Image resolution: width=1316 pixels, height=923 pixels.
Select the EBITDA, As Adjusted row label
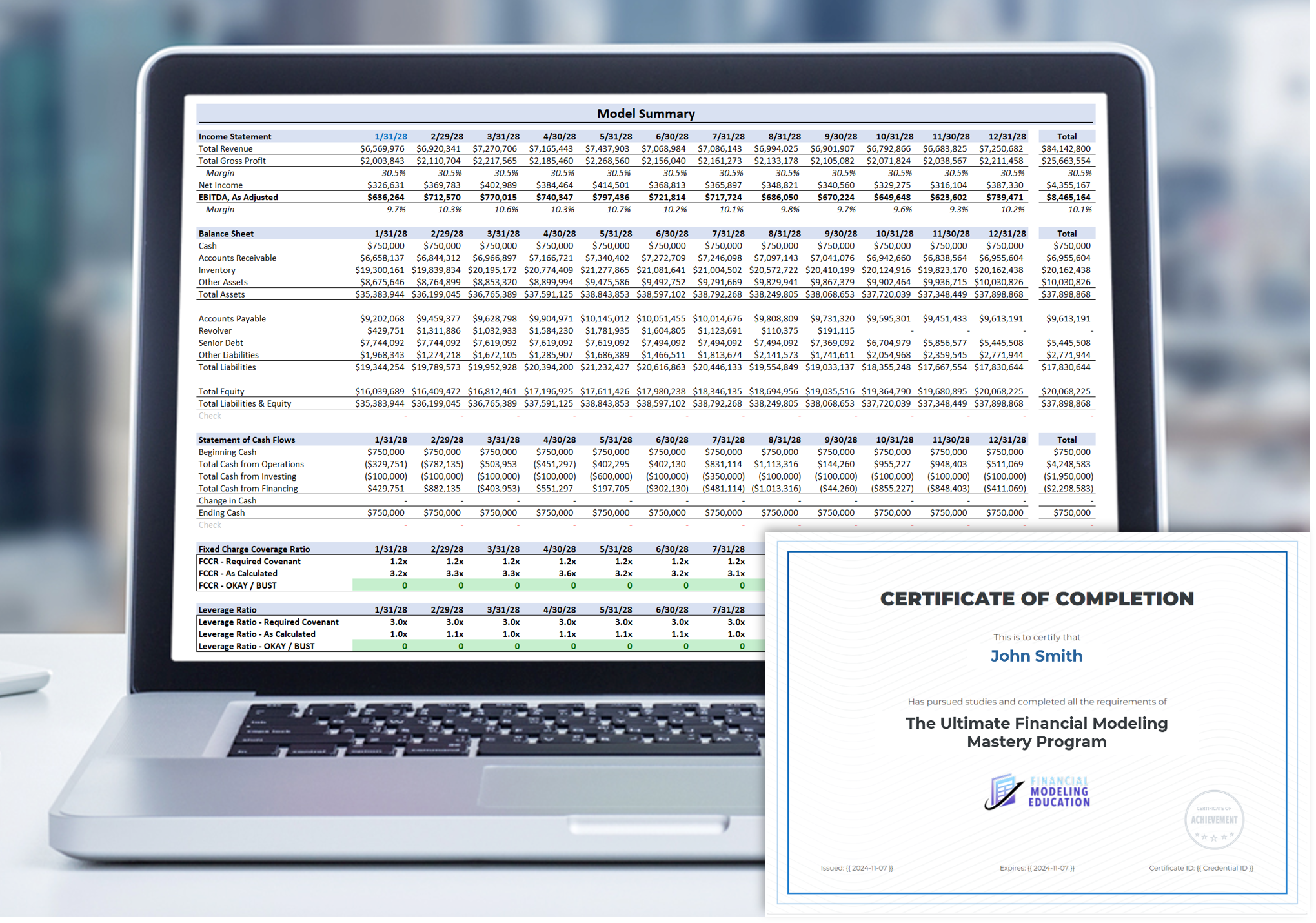238,197
